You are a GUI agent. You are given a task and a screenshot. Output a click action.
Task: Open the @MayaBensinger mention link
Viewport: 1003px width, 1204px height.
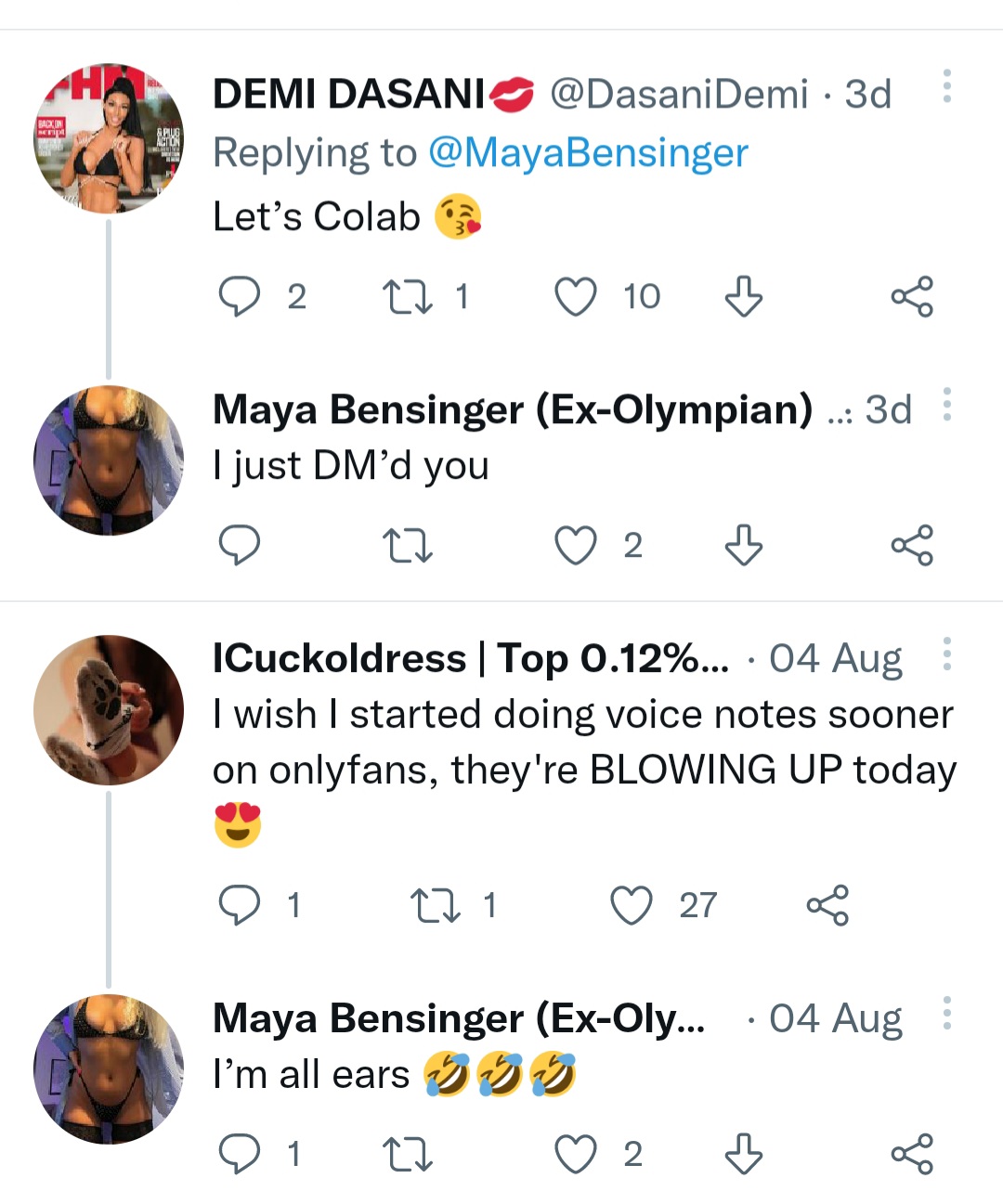point(588,153)
